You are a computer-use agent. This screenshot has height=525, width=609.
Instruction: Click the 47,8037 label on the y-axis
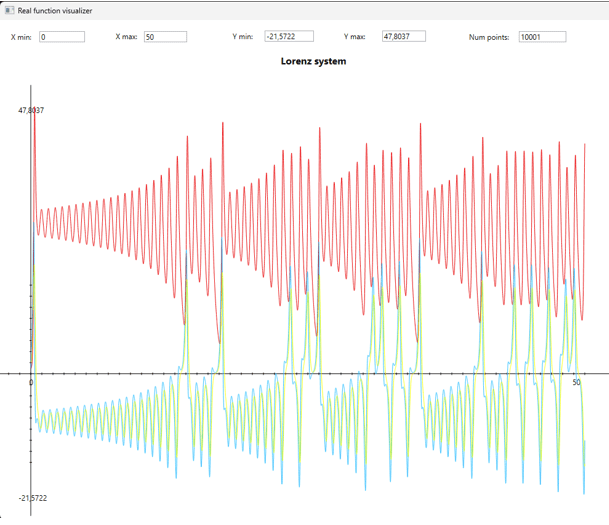click(x=32, y=110)
